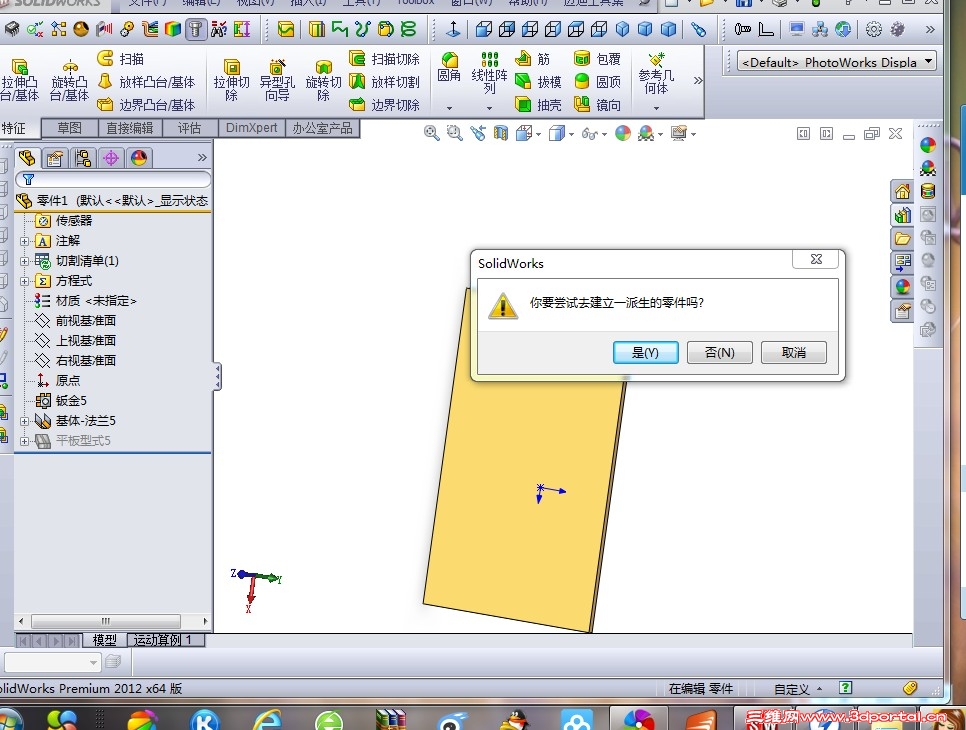Open the Linear Pattern dropdown arrow
This screenshot has height=730, width=966.
[x=489, y=108]
